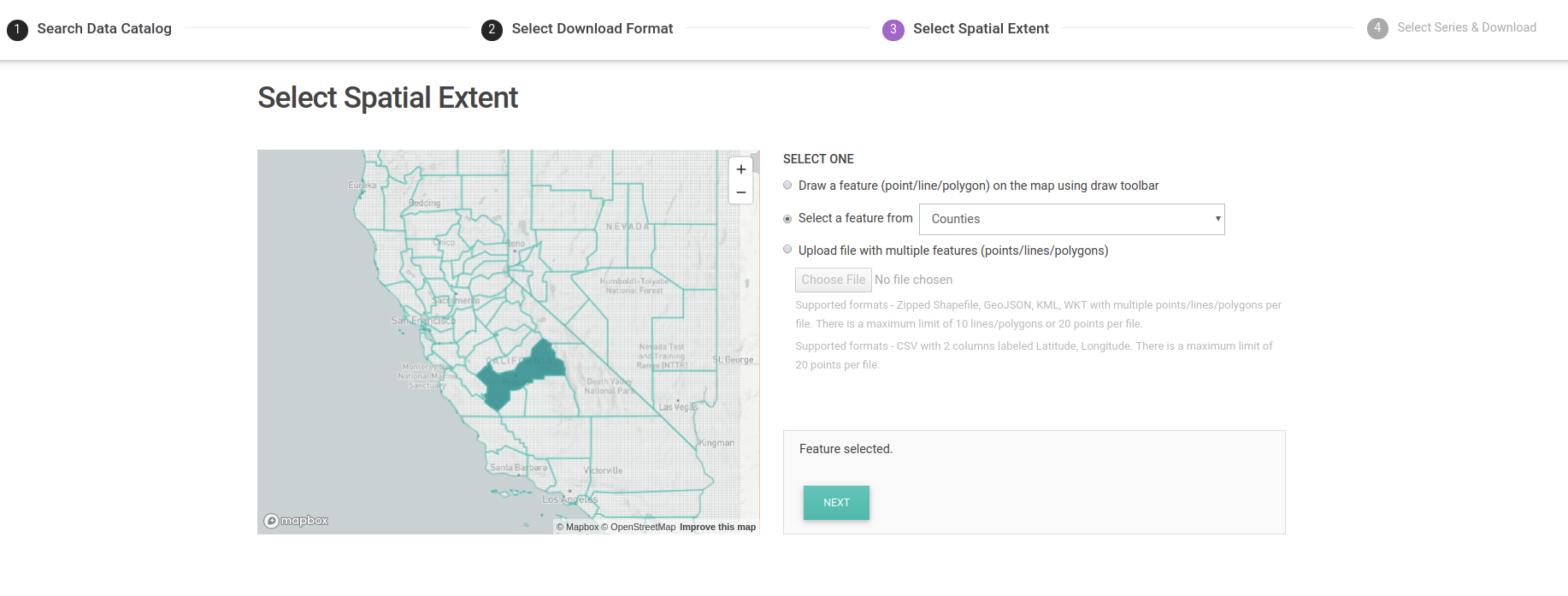Click the NEXT button
The height and width of the screenshot is (596, 1568).
[x=836, y=503]
